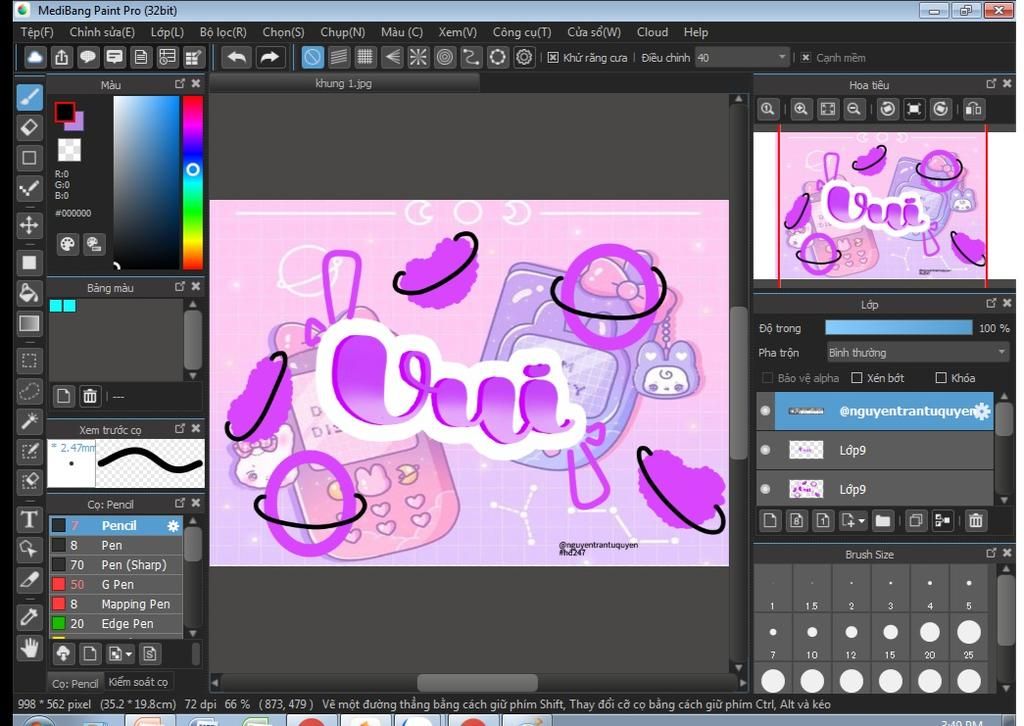
Task: Click the Undo arrow in toolbar
Action: coord(237,57)
